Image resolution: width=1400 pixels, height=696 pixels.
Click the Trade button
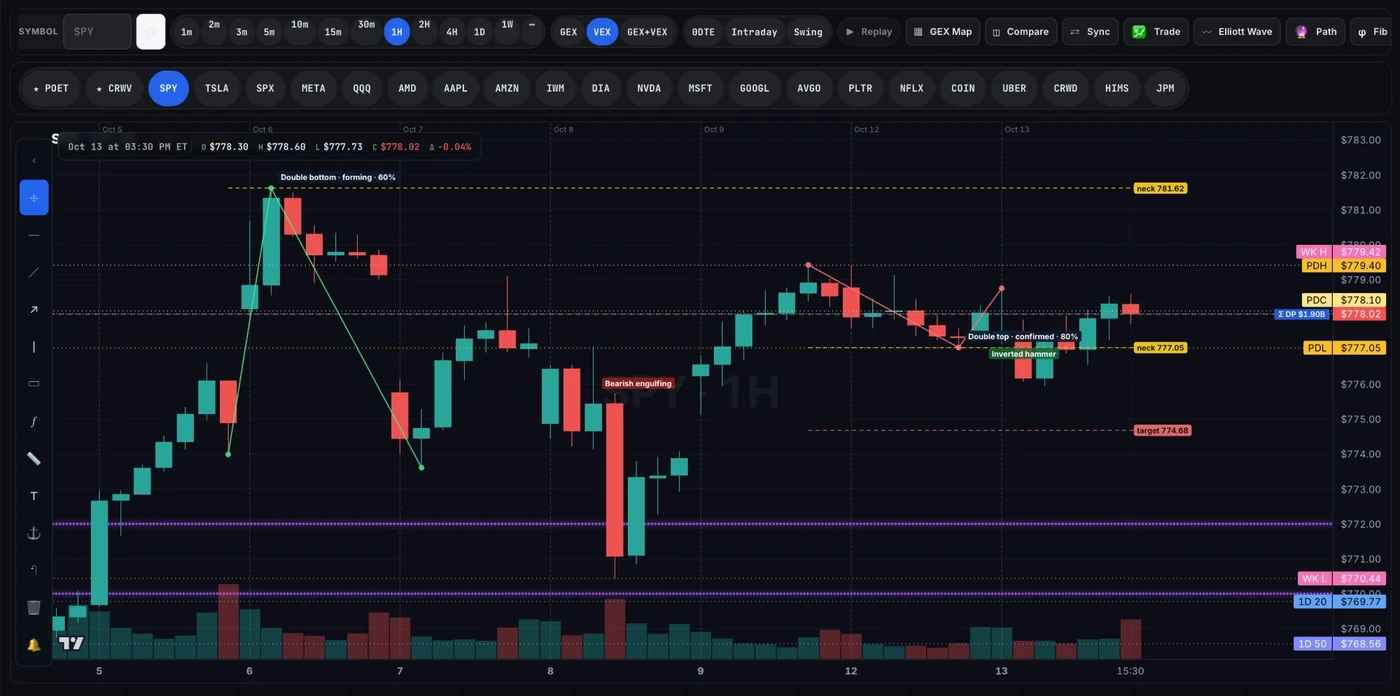coord(1156,32)
